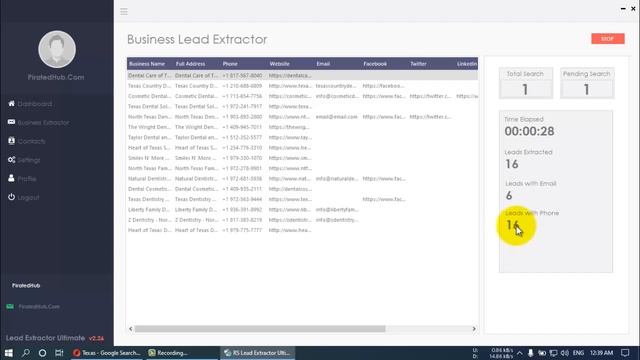Click Pending Search counter box
The width and height of the screenshot is (640, 360).
pyautogui.click(x=587, y=83)
